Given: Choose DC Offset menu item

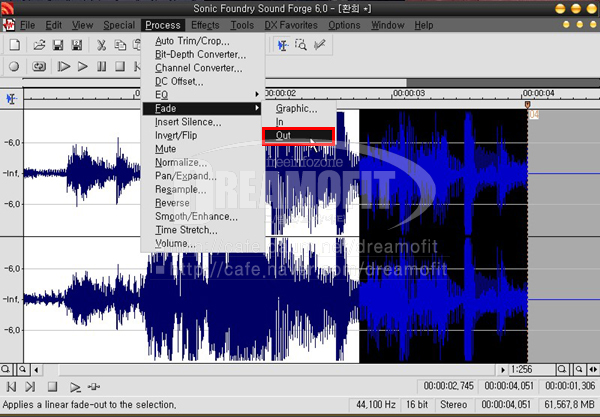Looking at the screenshot, I should [x=202, y=81].
